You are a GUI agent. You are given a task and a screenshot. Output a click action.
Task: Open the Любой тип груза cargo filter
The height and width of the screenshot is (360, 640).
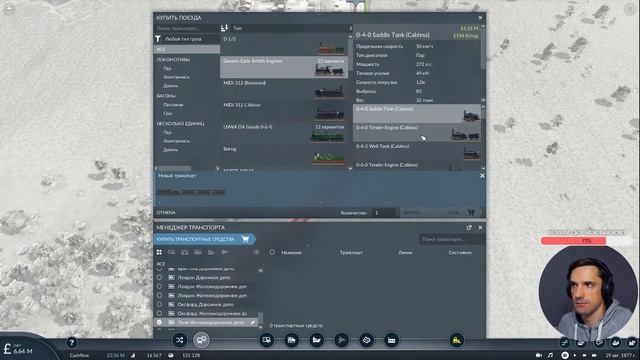tap(191, 39)
